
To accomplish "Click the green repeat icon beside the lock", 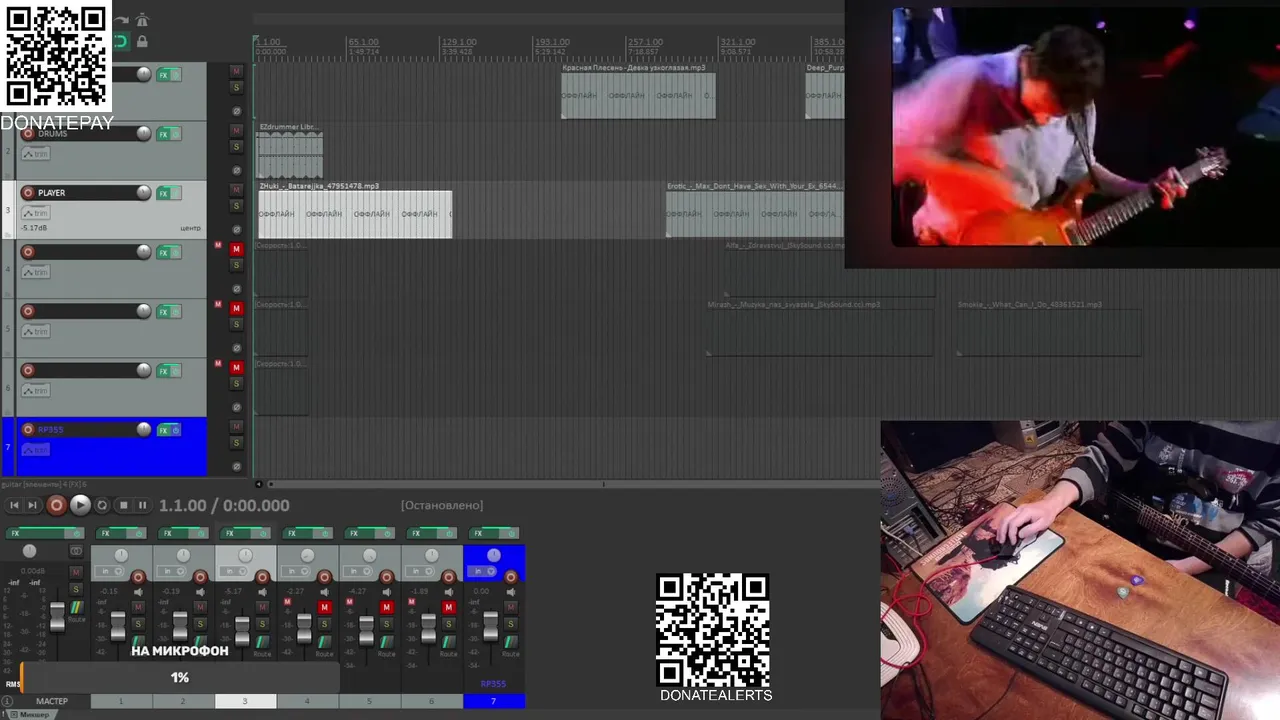I will 121,41.
